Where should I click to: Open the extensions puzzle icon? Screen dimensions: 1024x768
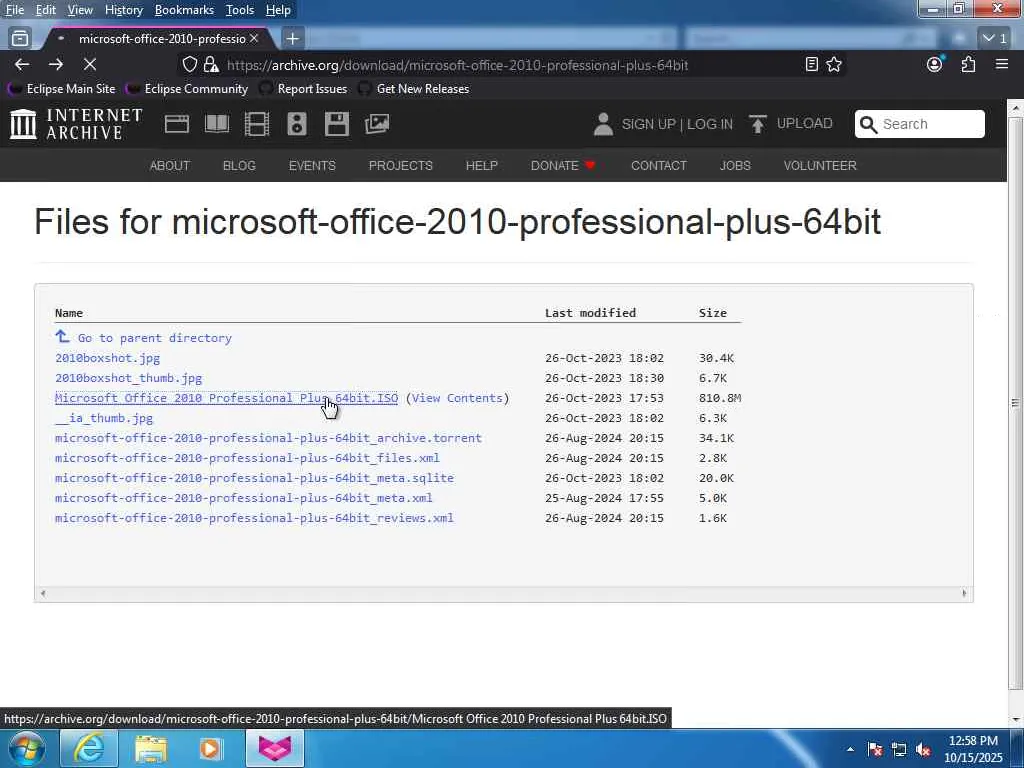(x=968, y=64)
